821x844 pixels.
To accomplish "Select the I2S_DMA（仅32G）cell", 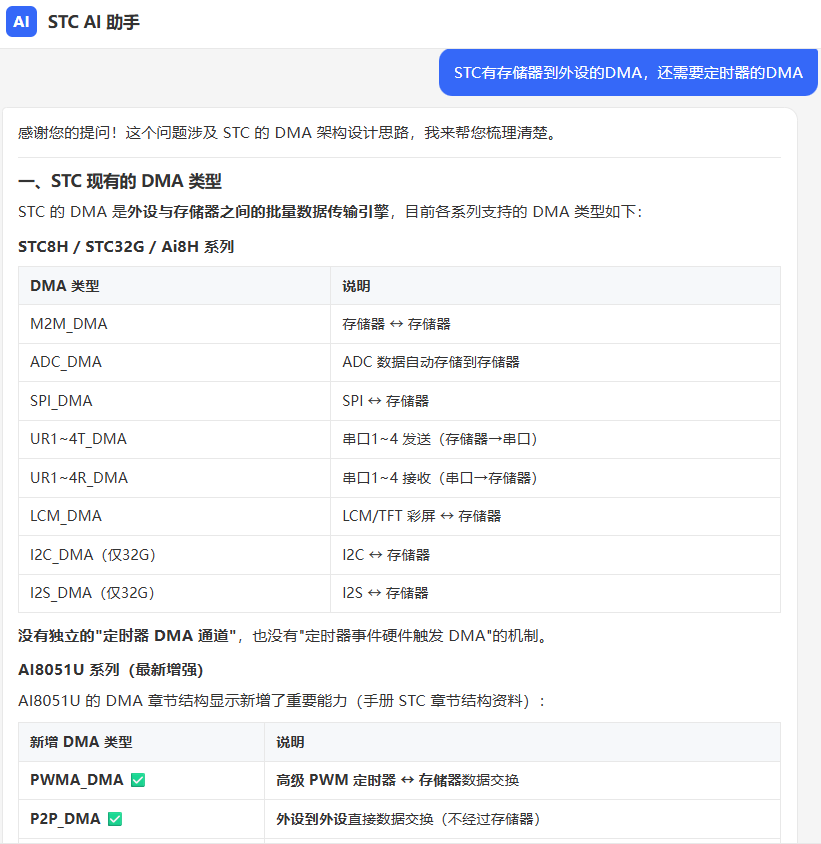I will click(x=174, y=593).
